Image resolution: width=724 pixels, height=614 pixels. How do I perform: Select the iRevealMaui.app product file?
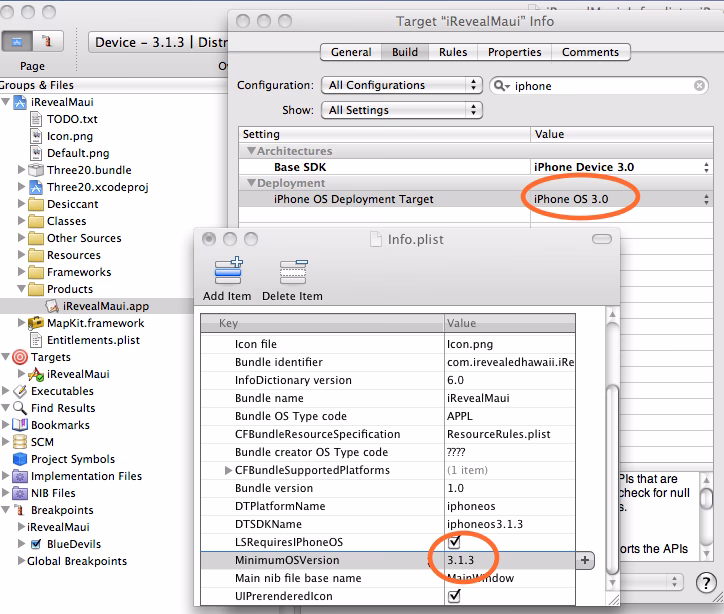click(103, 306)
